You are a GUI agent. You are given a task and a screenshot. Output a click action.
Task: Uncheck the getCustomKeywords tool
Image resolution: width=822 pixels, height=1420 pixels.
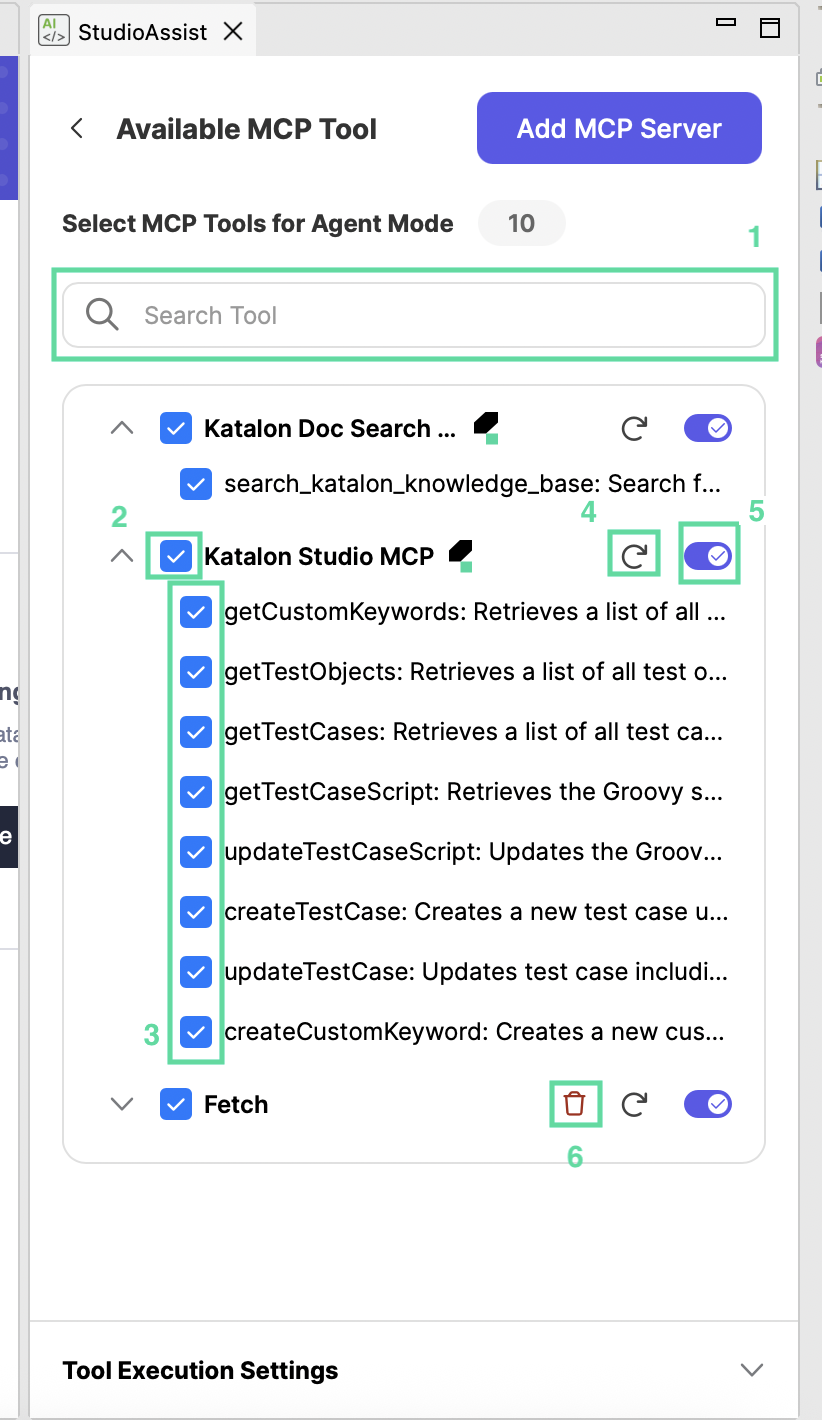pyautogui.click(x=196, y=612)
